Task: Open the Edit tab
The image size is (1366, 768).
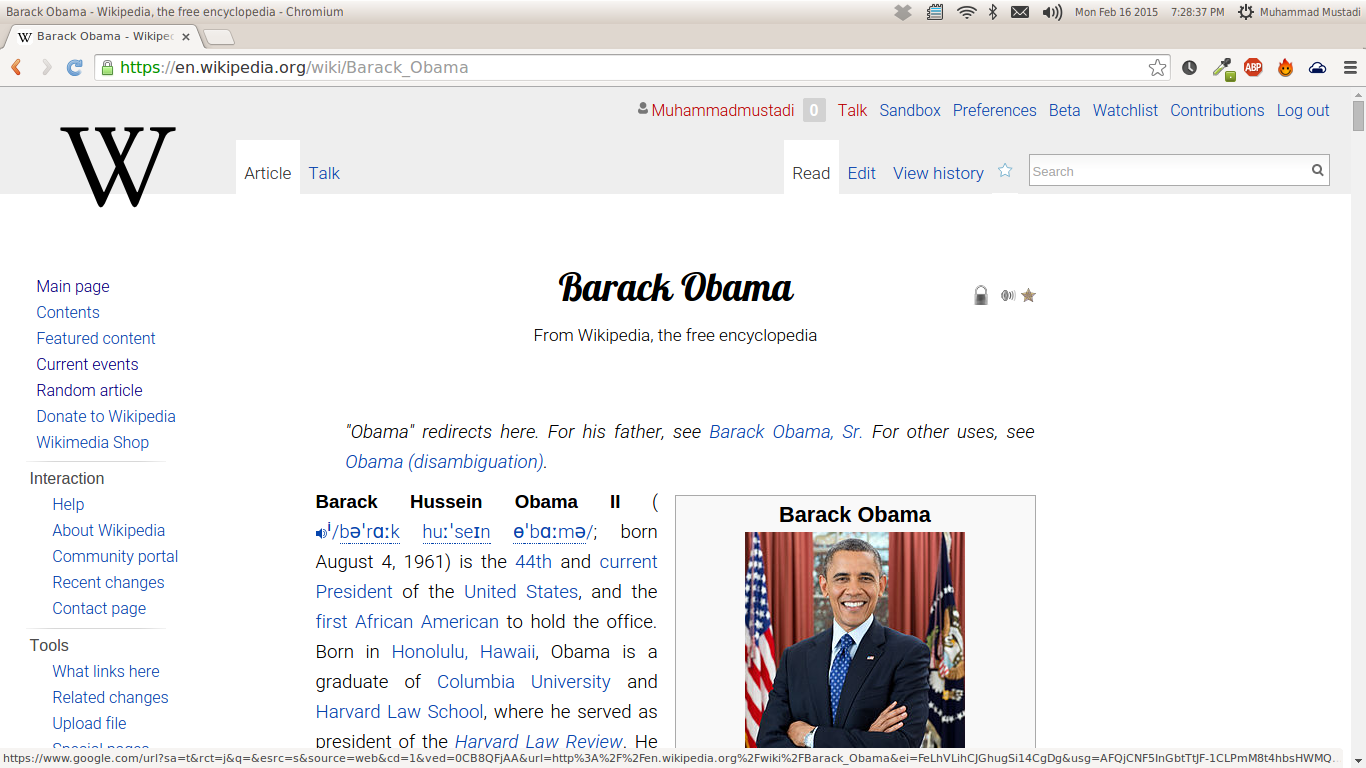Action: coord(862,173)
